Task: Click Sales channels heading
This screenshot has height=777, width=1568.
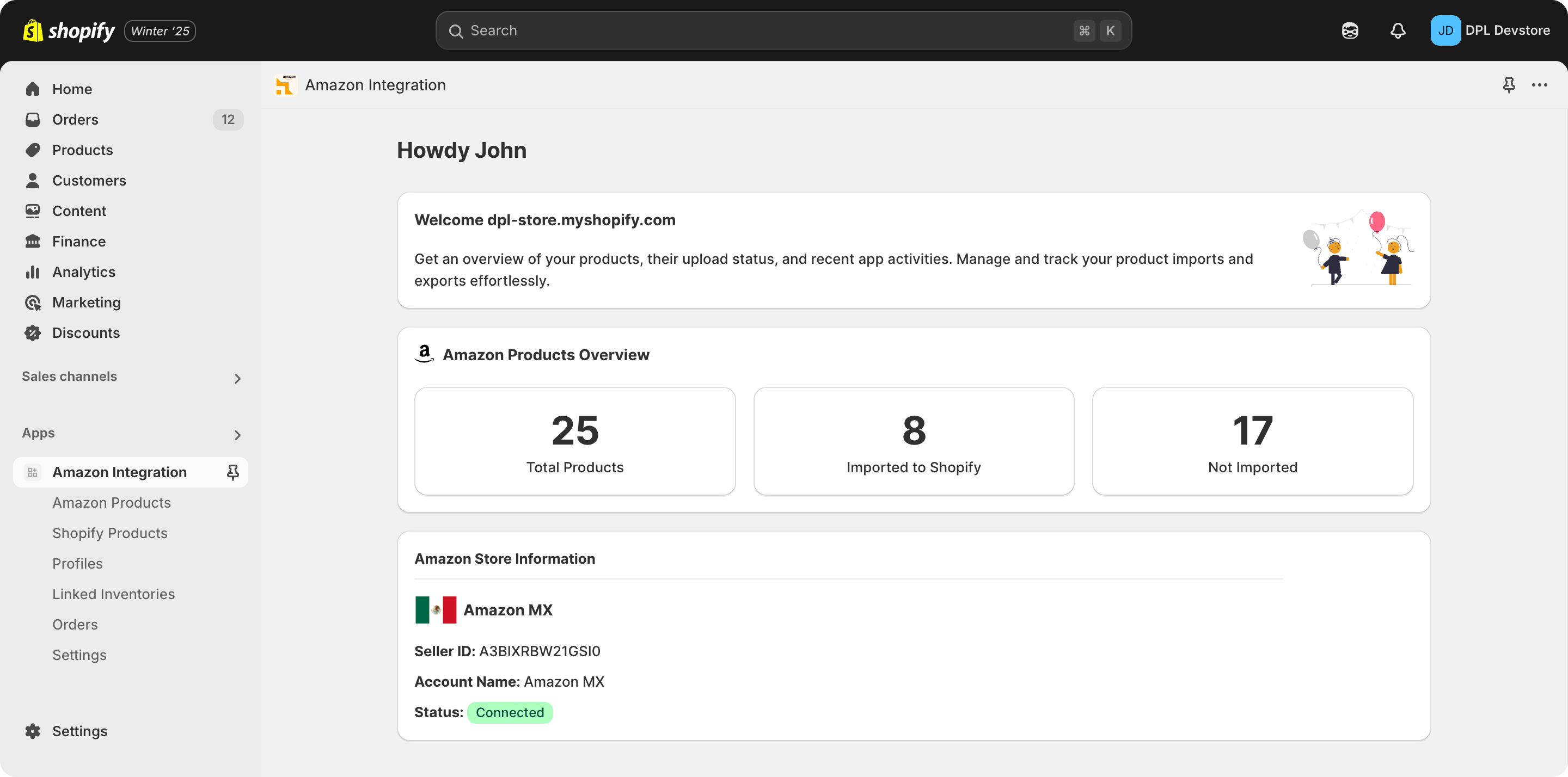Action: point(69,376)
